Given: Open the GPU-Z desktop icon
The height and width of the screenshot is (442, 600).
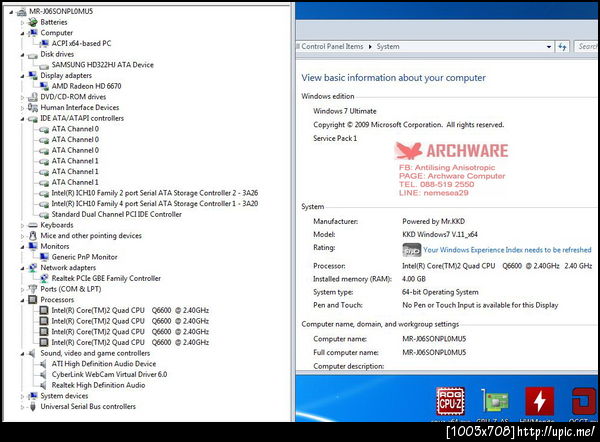Looking at the screenshot, I should pyautogui.click(x=494, y=401).
